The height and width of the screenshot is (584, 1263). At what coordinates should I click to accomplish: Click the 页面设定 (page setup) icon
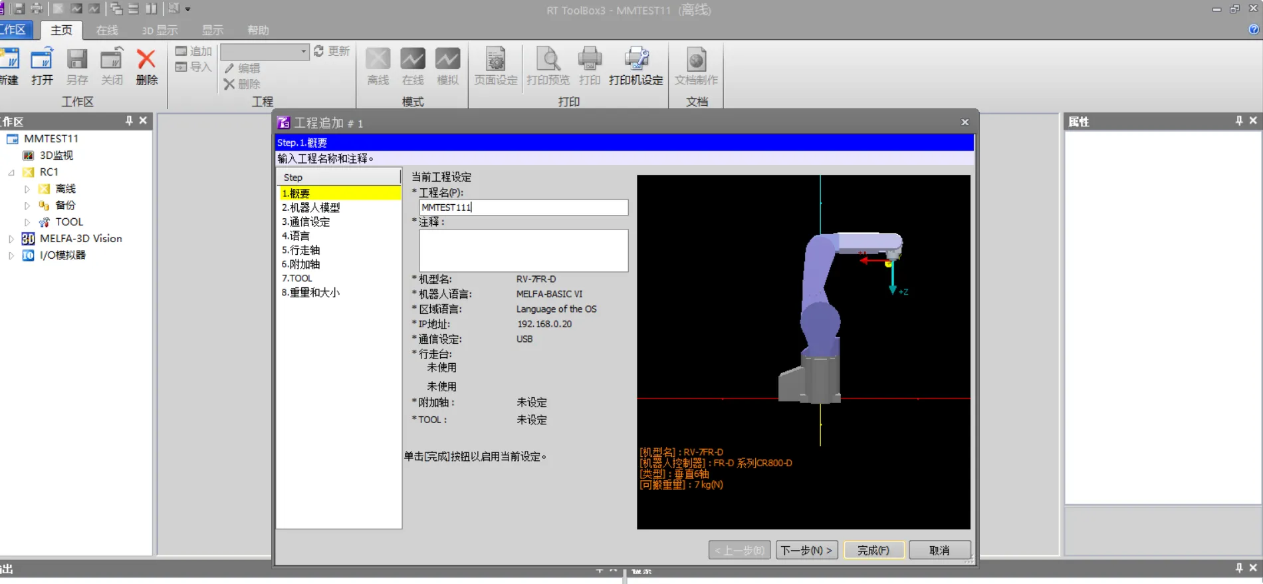[x=495, y=62]
